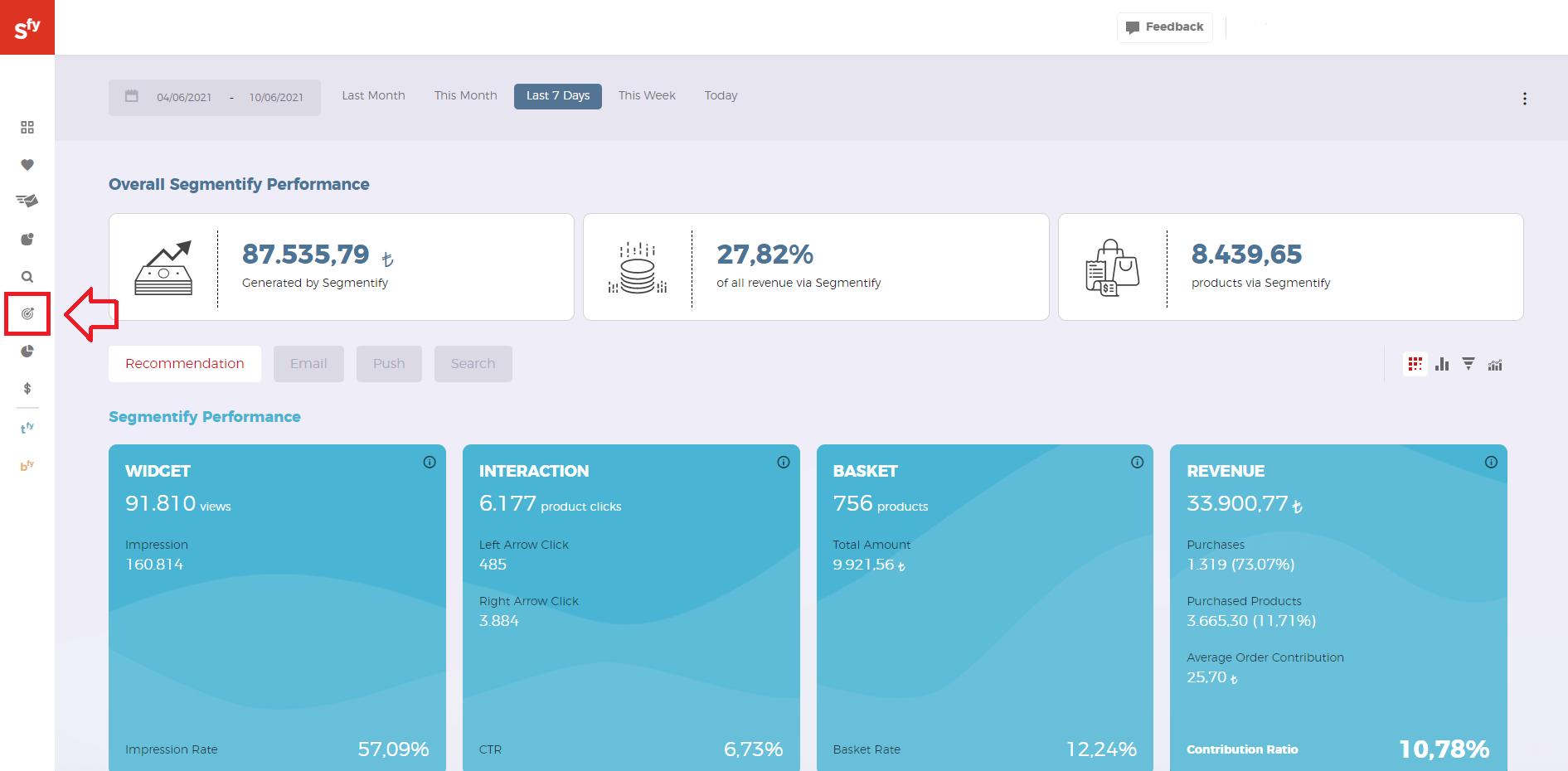Click the CTR 6,73% value
This screenshot has height=771, width=1568.
754,749
